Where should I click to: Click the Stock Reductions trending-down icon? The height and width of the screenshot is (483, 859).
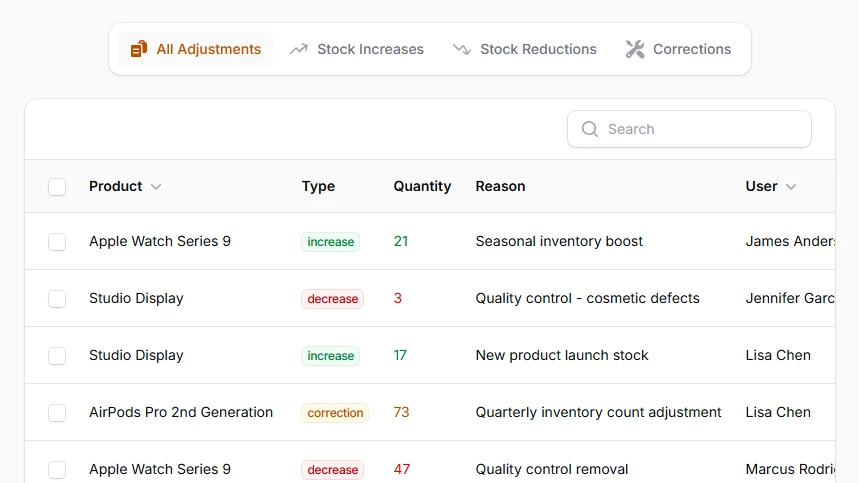click(x=462, y=49)
